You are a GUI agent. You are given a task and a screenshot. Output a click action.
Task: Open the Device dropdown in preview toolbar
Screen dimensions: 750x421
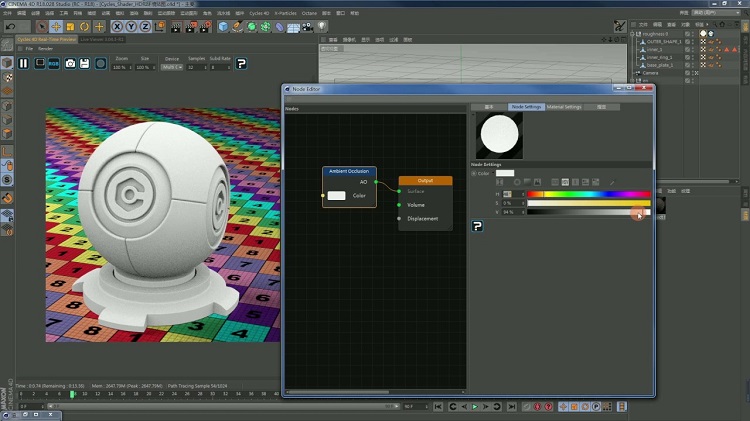click(x=172, y=67)
